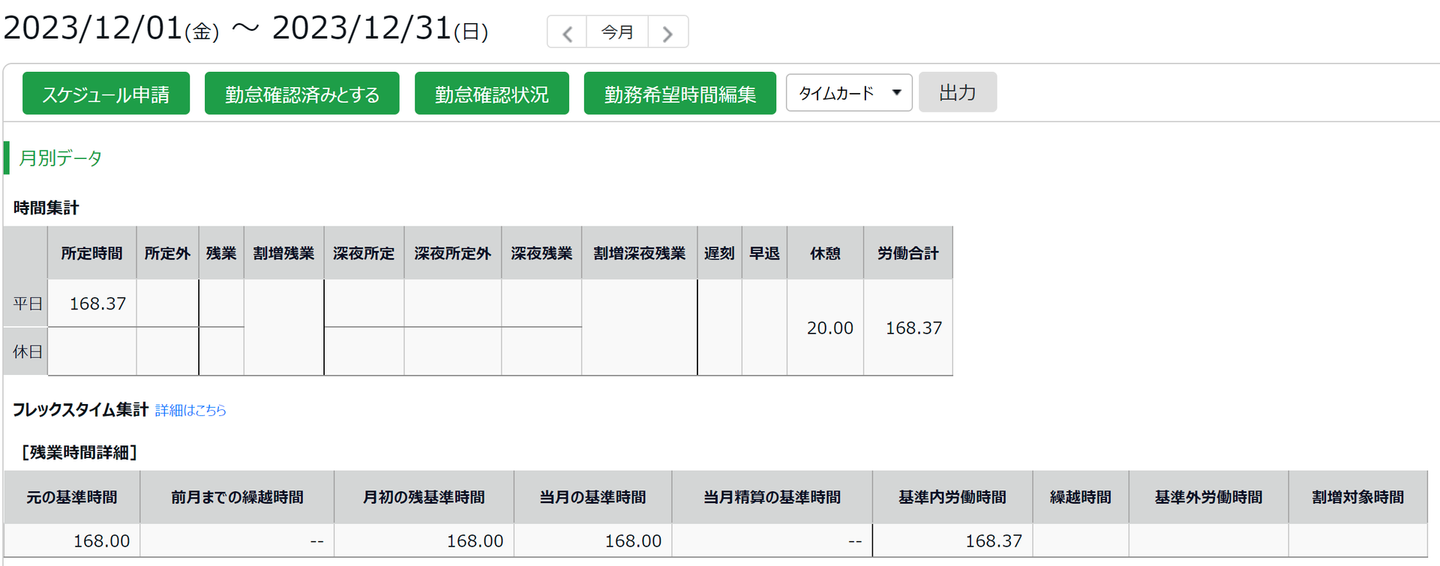Open 勤務希望時間編集
The width and height of the screenshot is (1440, 566).
[x=680, y=94]
